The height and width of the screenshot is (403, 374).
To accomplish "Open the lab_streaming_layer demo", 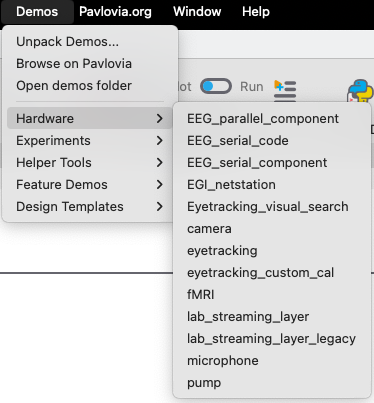I will [272, 317].
